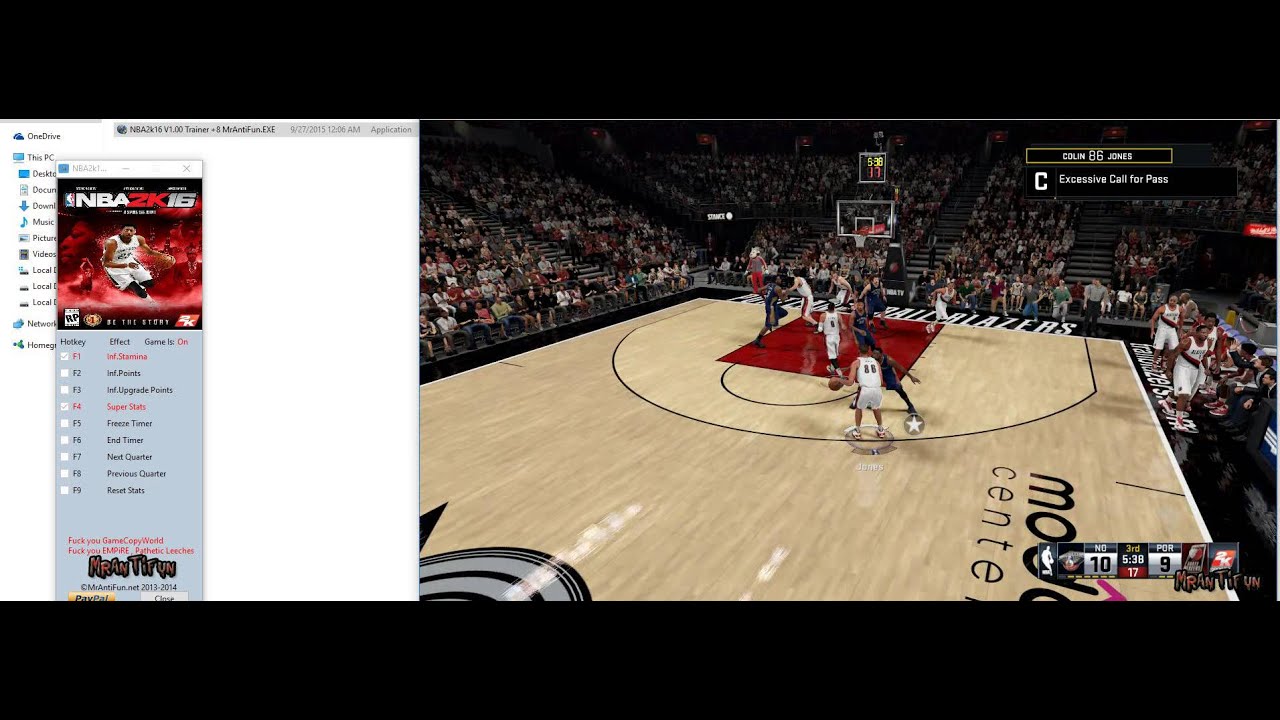Viewport: 1280px width, 720px height.
Task: Toggle the F4 Super Stats checkbox
Action: (65, 407)
